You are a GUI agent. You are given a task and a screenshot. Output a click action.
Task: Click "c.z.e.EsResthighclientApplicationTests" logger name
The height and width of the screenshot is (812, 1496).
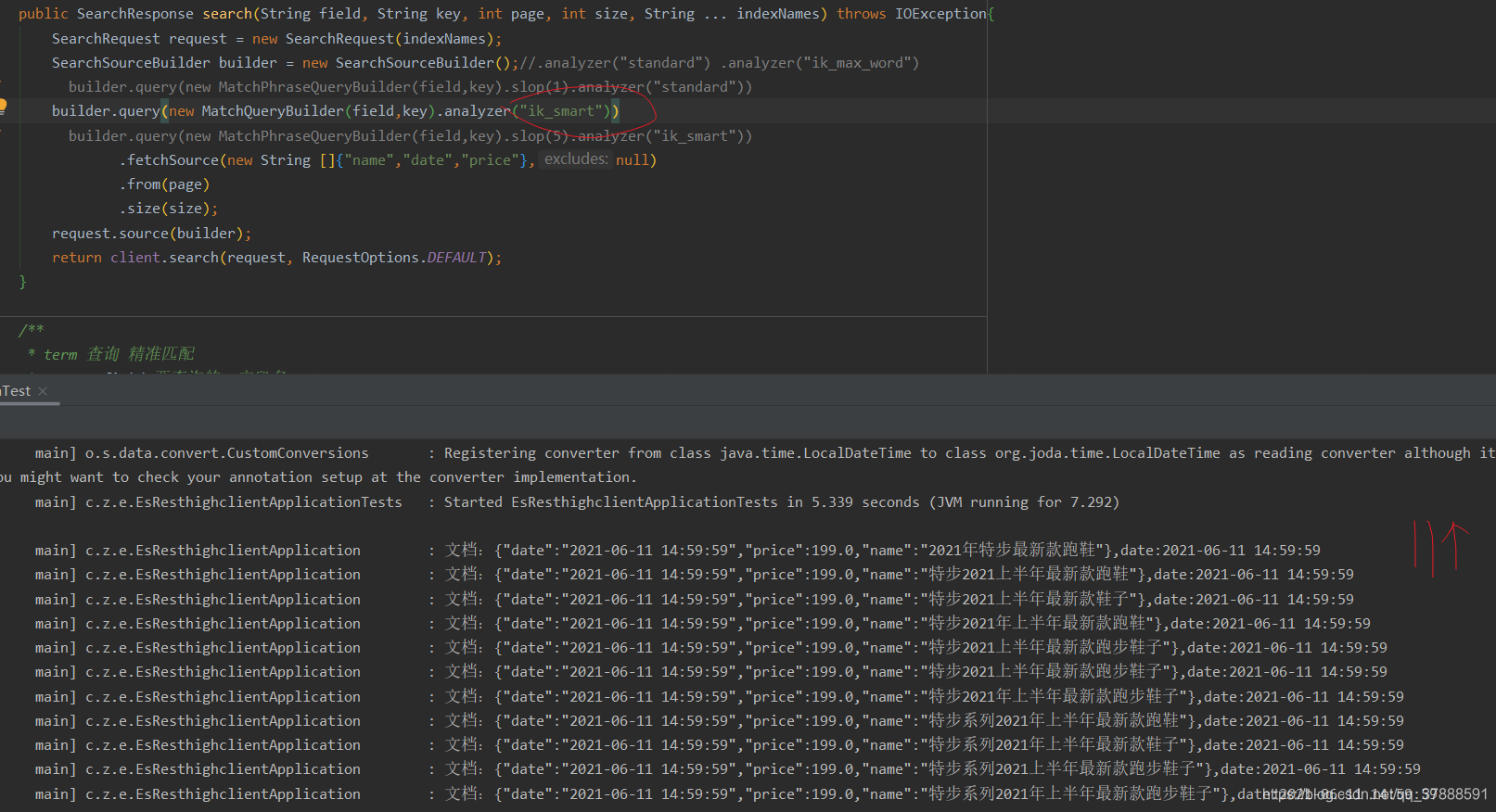(244, 502)
